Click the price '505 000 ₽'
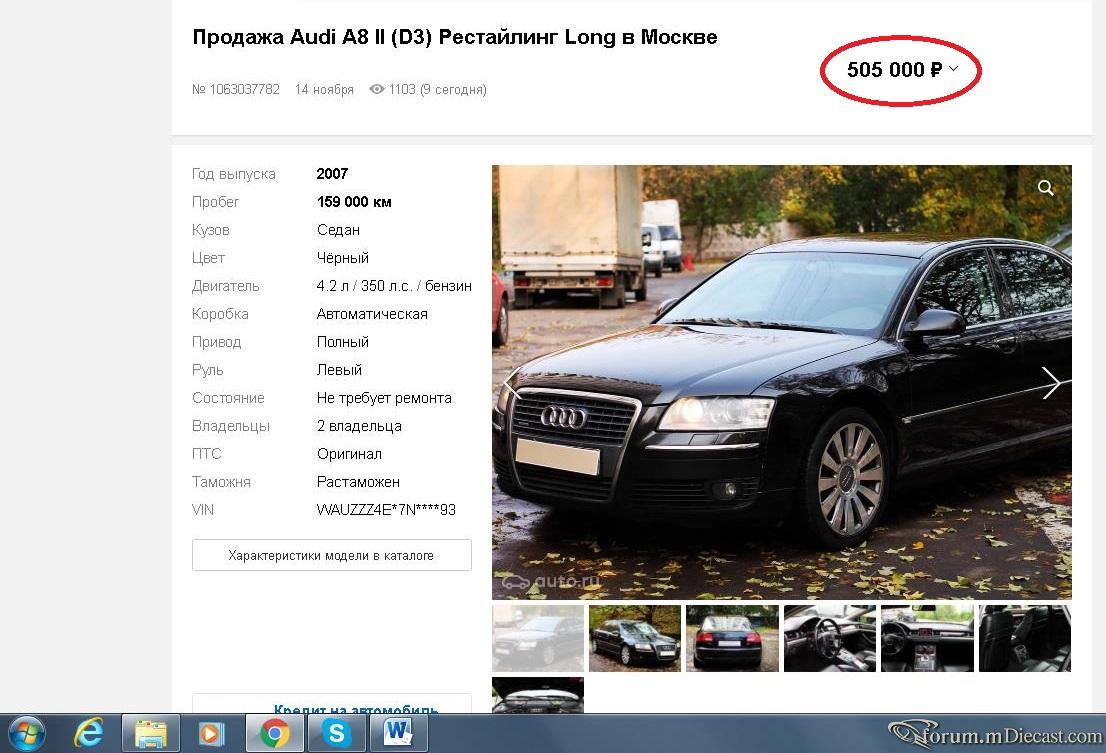Viewport: 1106px width, 753px height. [894, 69]
